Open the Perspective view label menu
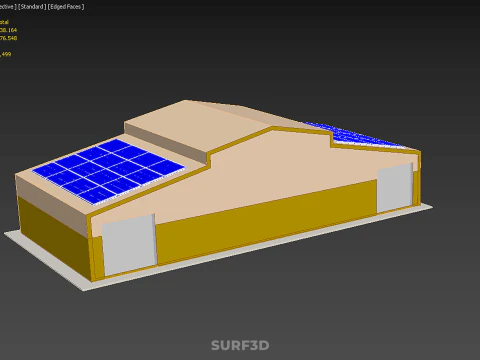480x360 pixels. 8,7
